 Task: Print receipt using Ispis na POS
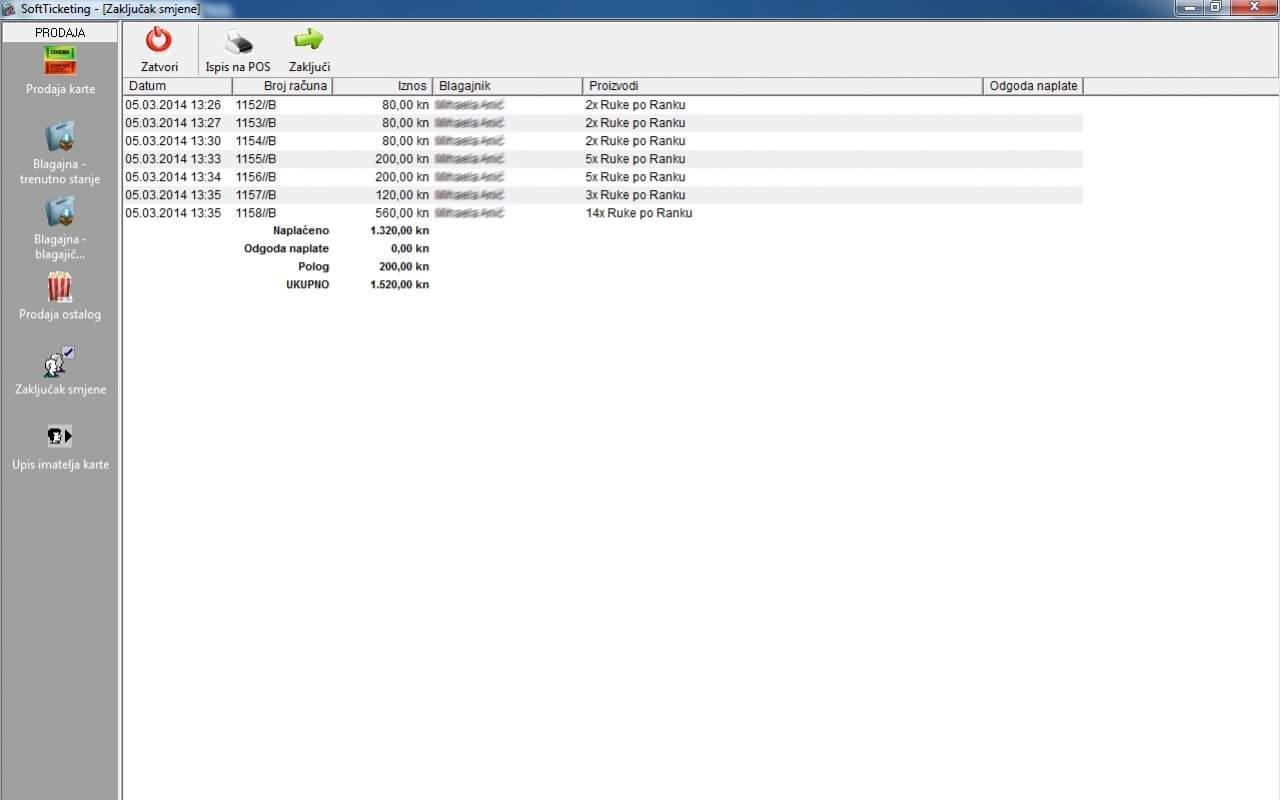(238, 42)
